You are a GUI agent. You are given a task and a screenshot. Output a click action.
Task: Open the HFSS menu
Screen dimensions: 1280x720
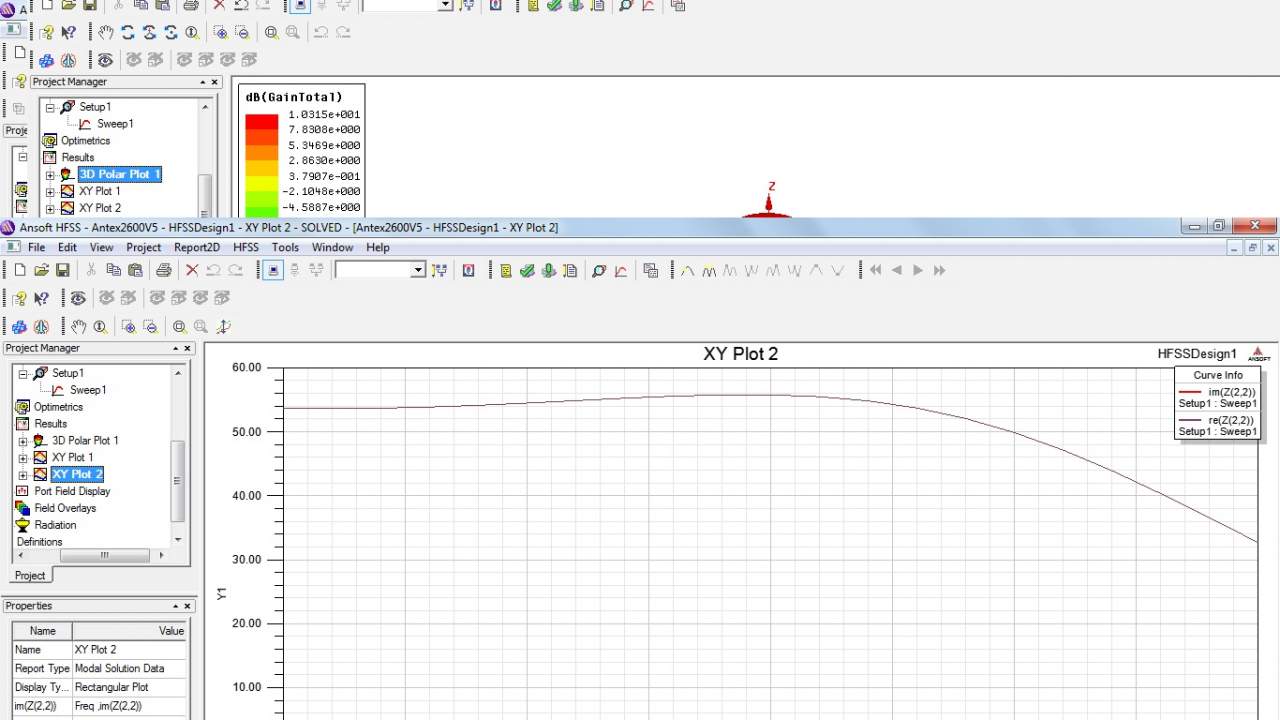(245, 247)
